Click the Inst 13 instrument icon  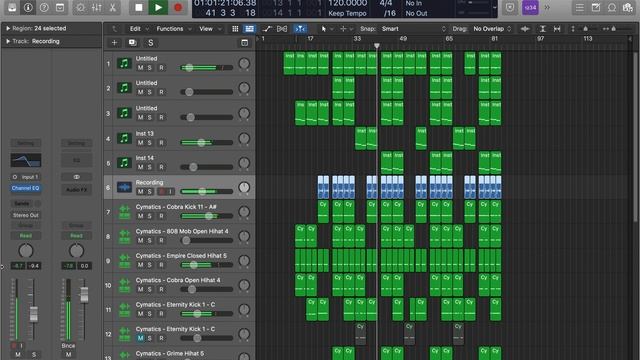coord(124,138)
